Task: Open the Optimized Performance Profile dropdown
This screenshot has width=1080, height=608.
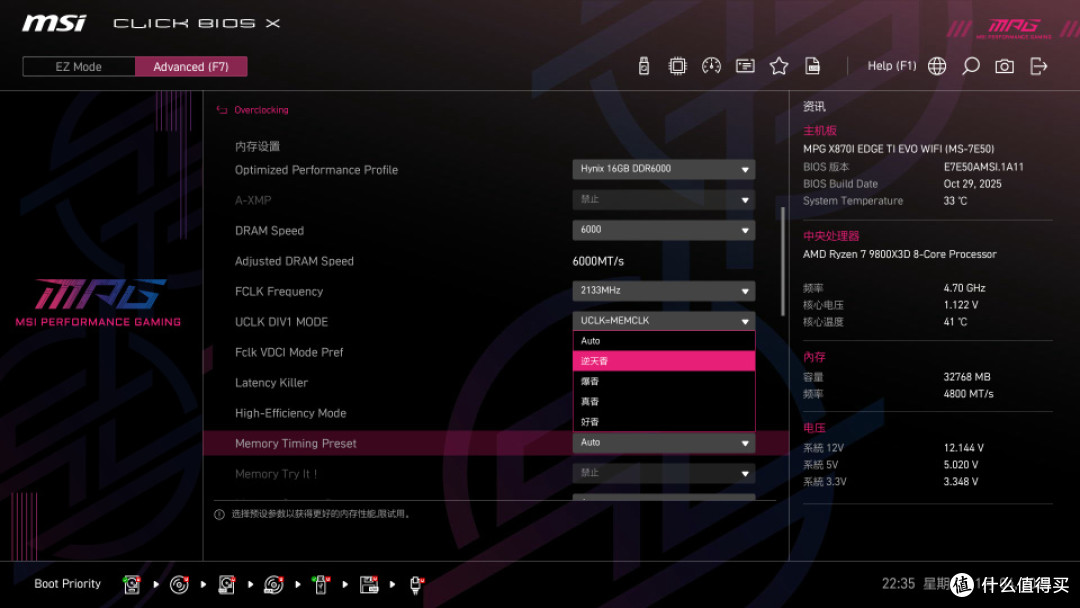Action: pyautogui.click(x=663, y=169)
